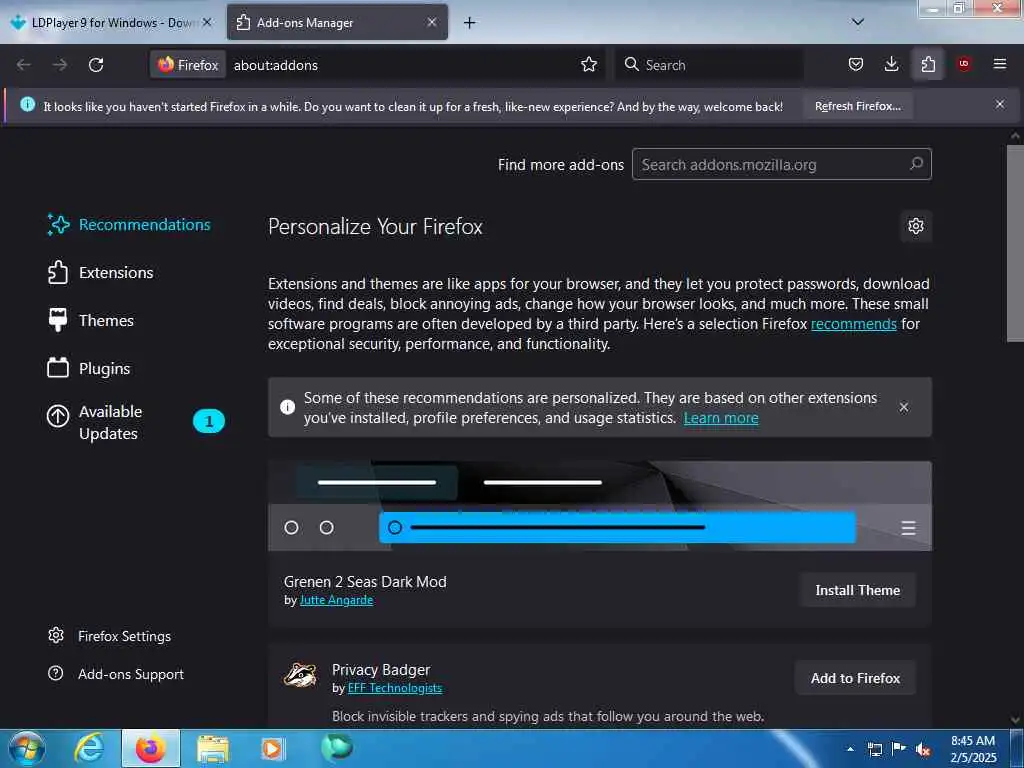Viewport: 1024px width, 768px height.
Task: Open the Windows Start menu
Action: pos(27,748)
